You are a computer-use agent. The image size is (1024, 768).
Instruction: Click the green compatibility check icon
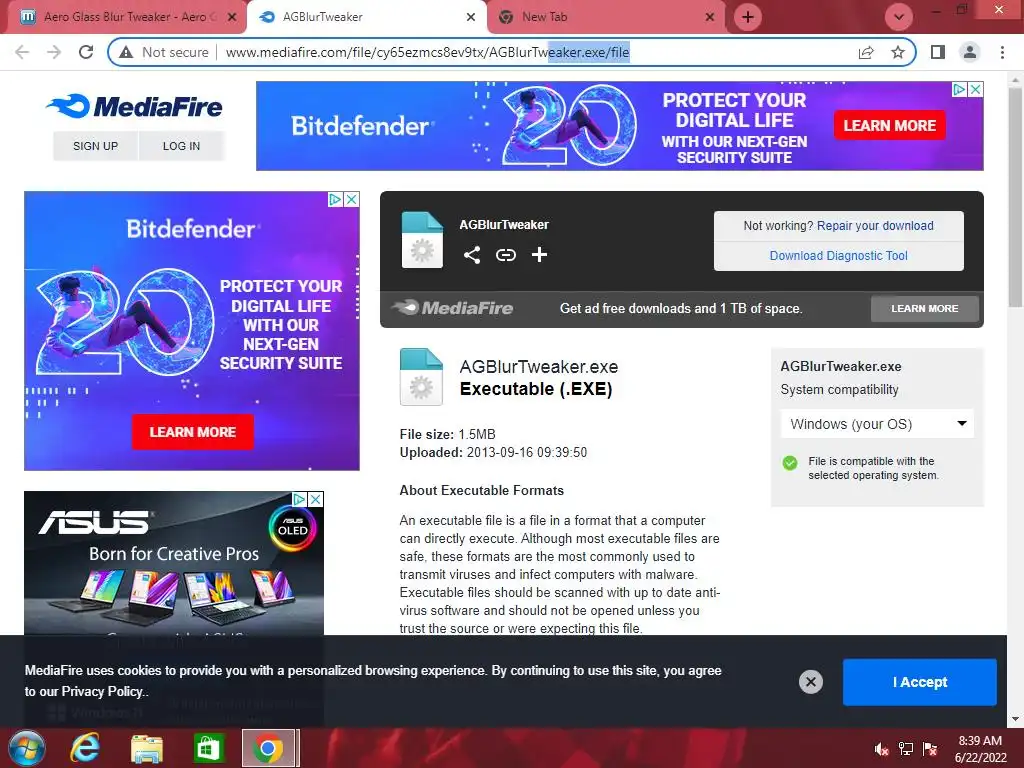(x=790, y=463)
